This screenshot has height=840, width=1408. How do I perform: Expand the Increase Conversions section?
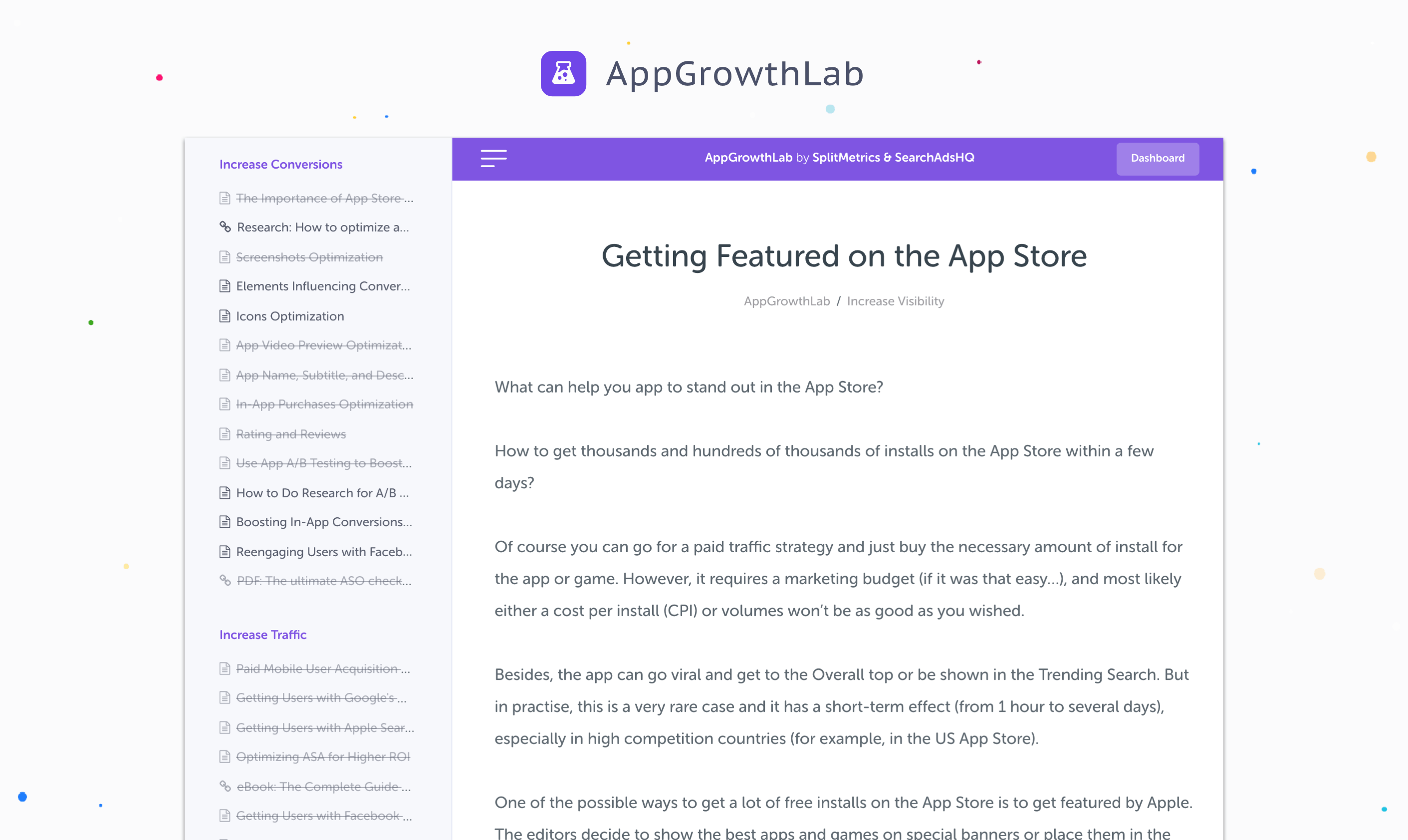[281, 163]
